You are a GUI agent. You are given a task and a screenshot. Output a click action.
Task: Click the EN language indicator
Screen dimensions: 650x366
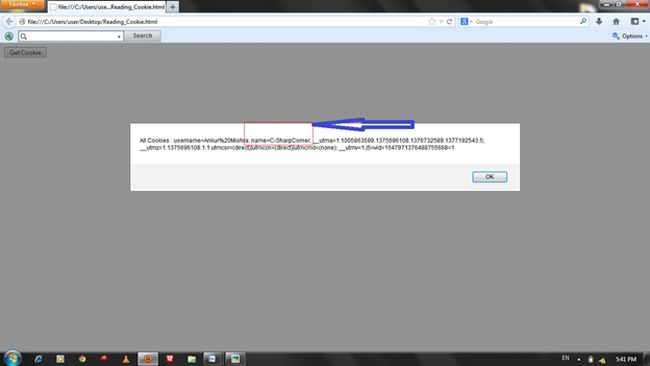point(565,358)
